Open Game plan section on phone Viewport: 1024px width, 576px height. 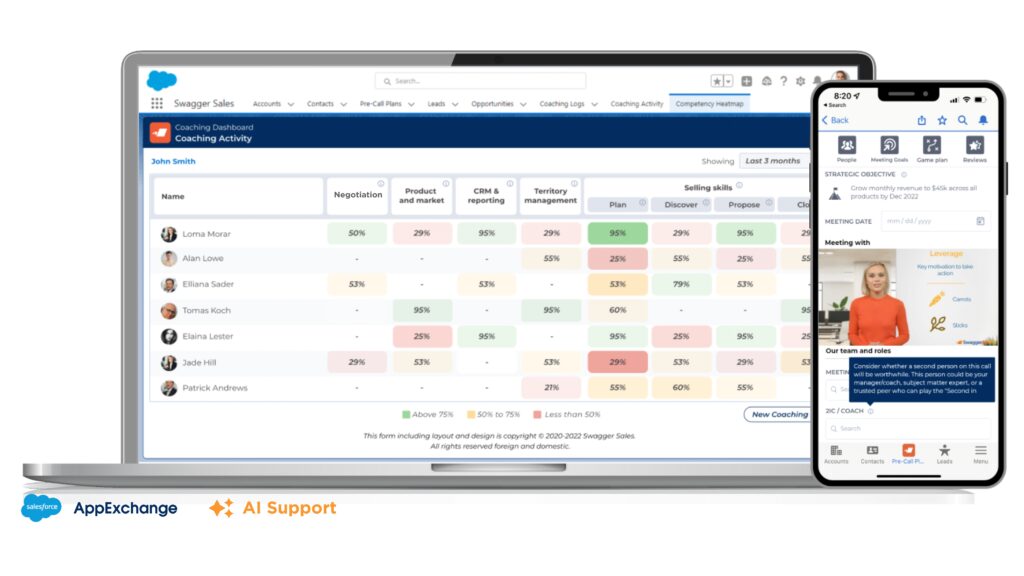point(932,149)
